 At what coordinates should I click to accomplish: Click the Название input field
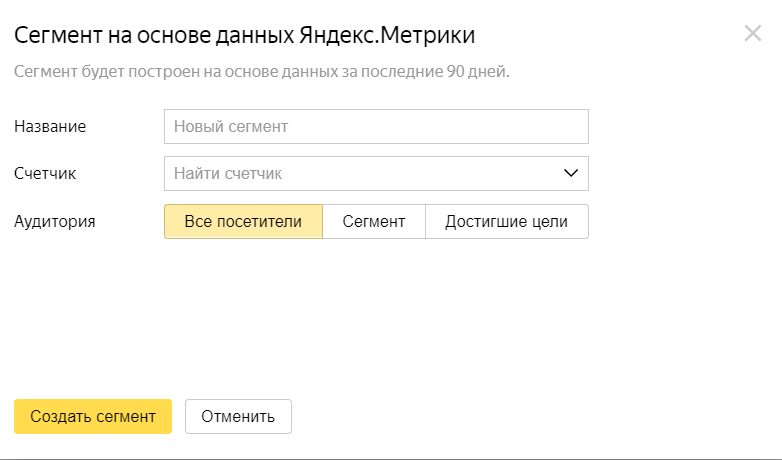click(x=376, y=126)
